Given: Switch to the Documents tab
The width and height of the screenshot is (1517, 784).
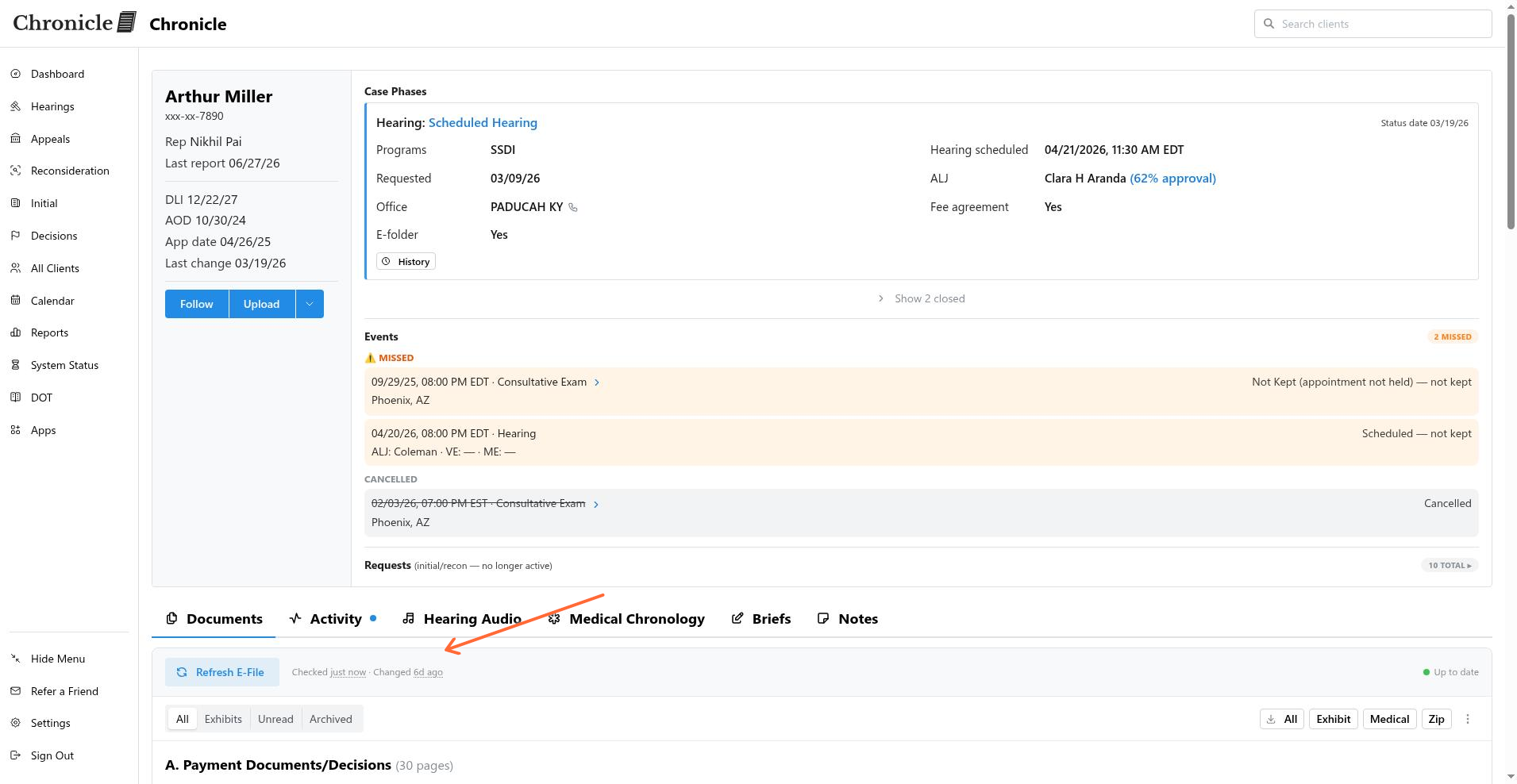Looking at the screenshot, I should (214, 619).
